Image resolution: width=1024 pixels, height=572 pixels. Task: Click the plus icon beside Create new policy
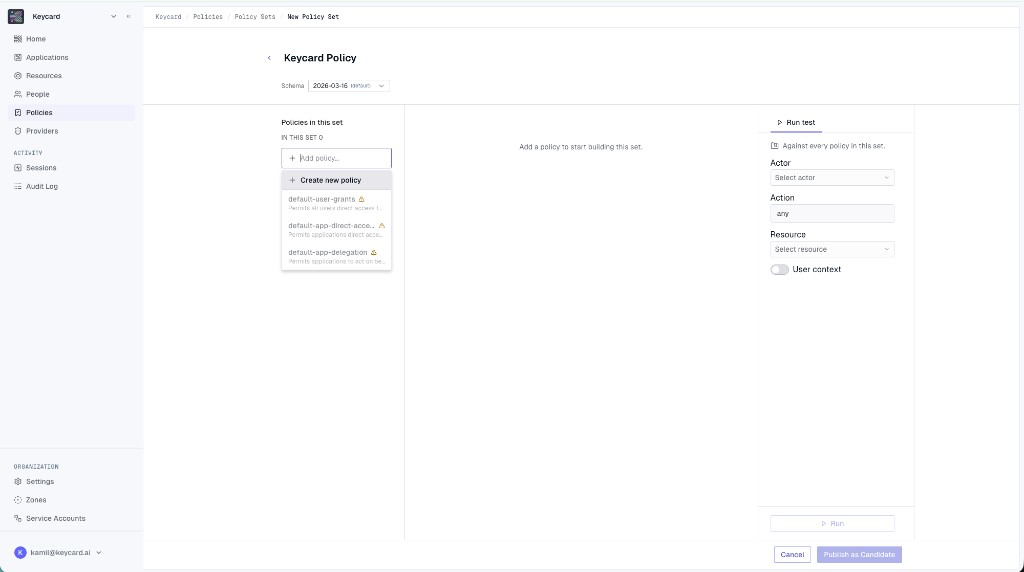coord(292,180)
